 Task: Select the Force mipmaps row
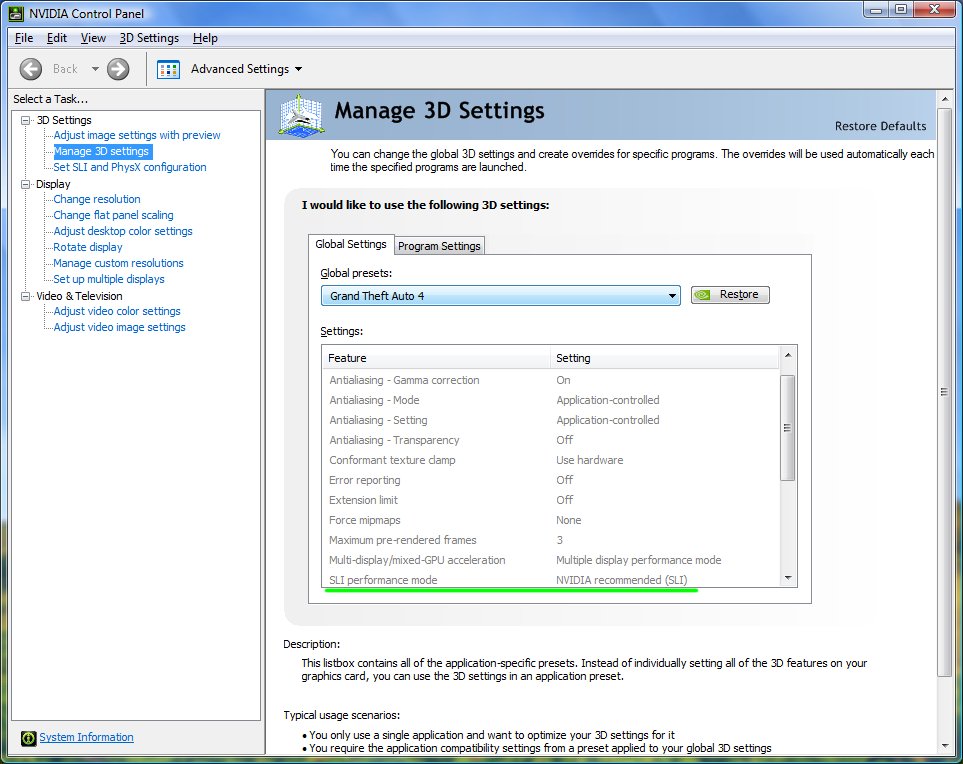551,520
